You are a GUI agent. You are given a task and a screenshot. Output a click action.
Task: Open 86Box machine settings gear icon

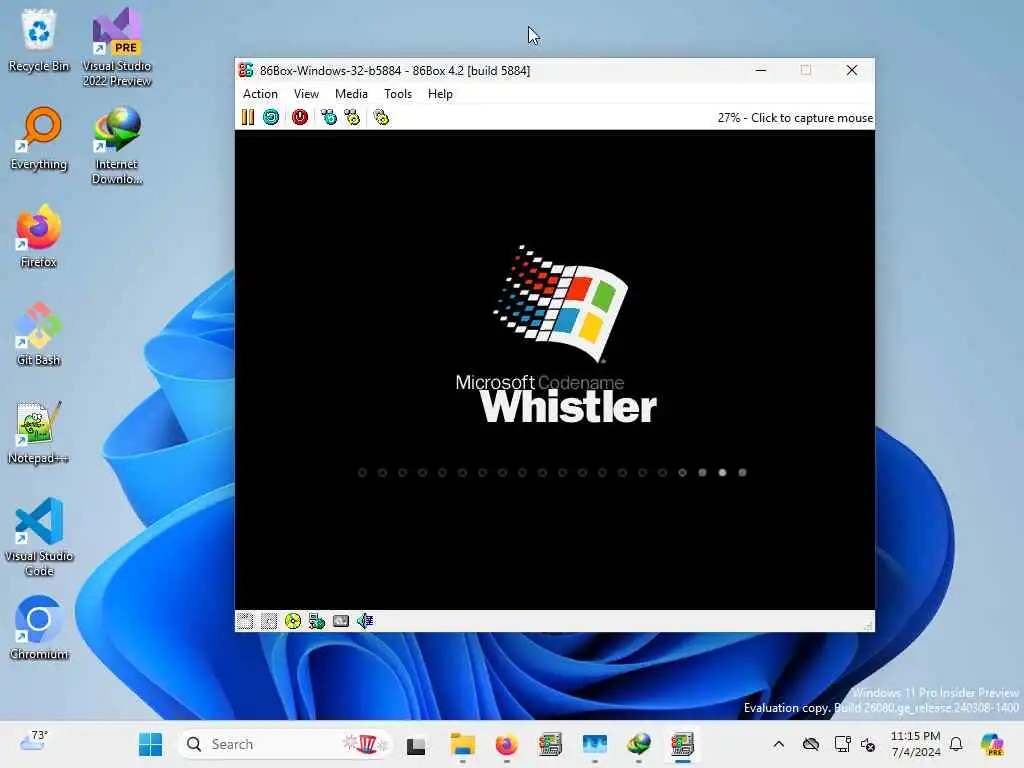point(381,117)
